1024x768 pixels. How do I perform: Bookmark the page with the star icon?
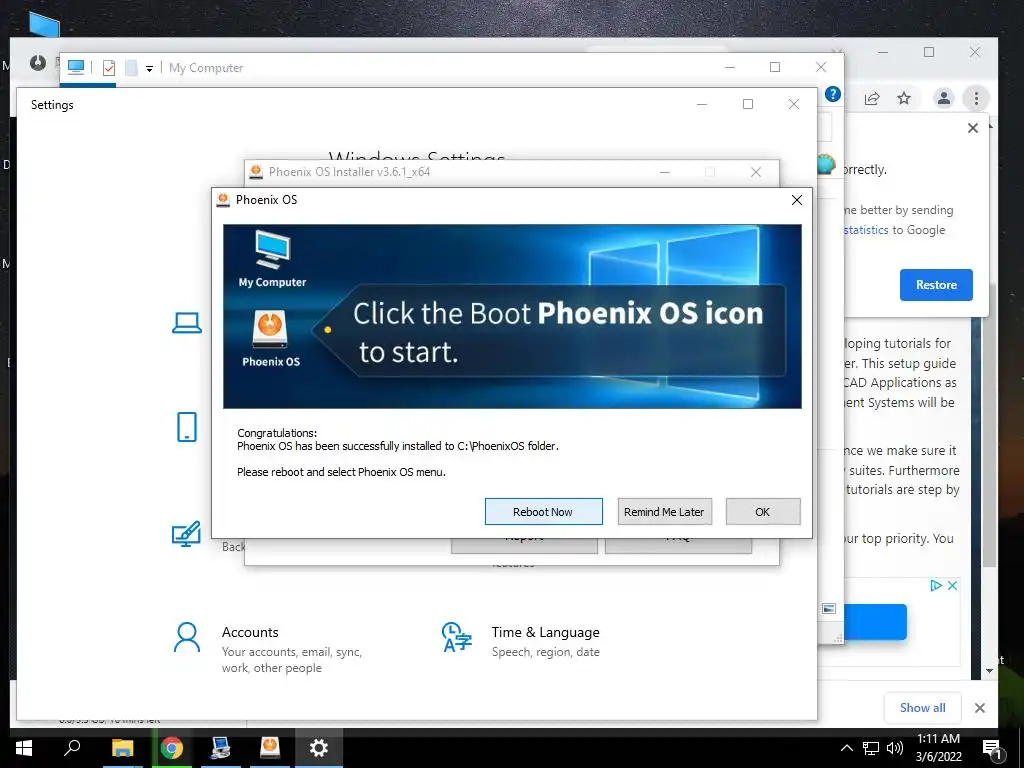click(x=904, y=99)
